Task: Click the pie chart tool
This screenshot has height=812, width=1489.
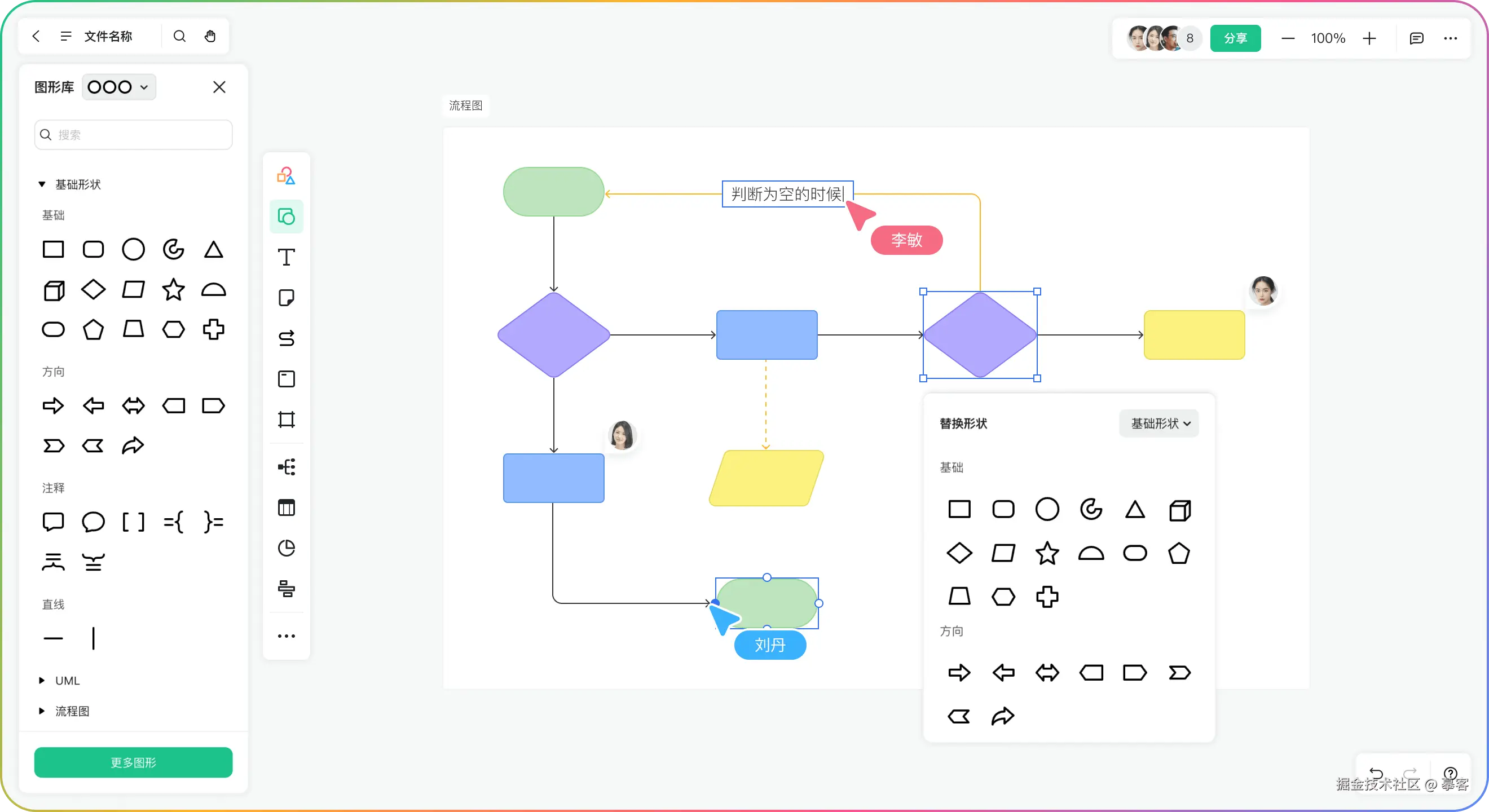Action: [286, 548]
